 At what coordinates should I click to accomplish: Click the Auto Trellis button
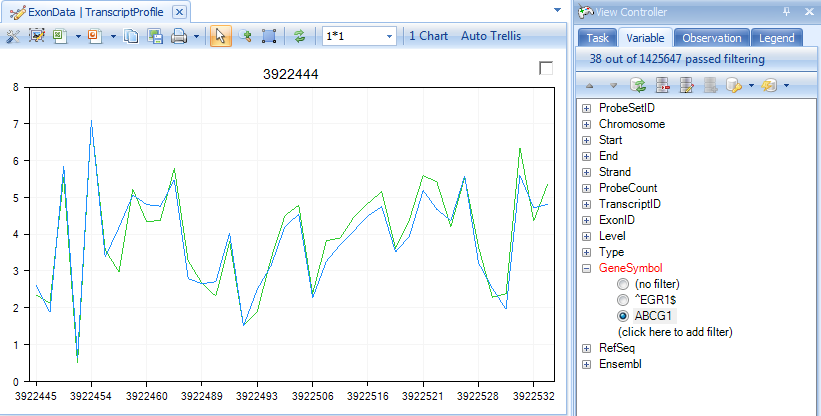(491, 36)
